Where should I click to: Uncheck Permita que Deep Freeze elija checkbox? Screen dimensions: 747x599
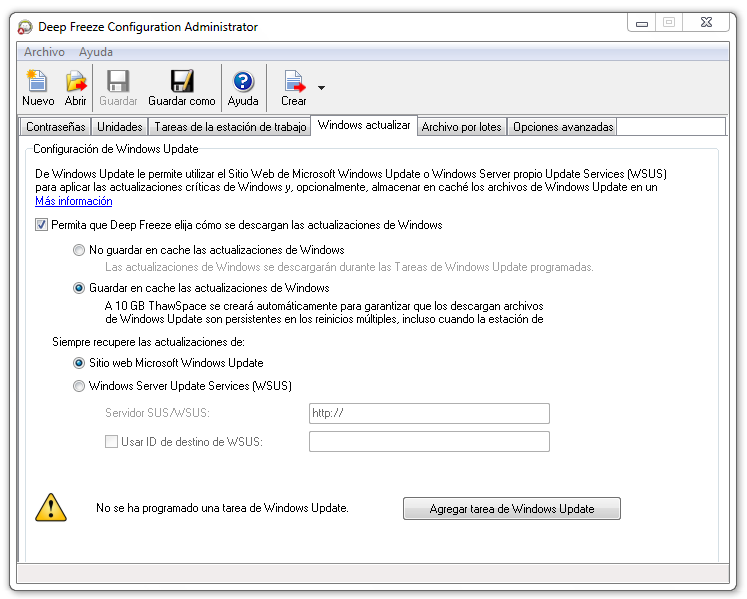pyautogui.click(x=41, y=225)
